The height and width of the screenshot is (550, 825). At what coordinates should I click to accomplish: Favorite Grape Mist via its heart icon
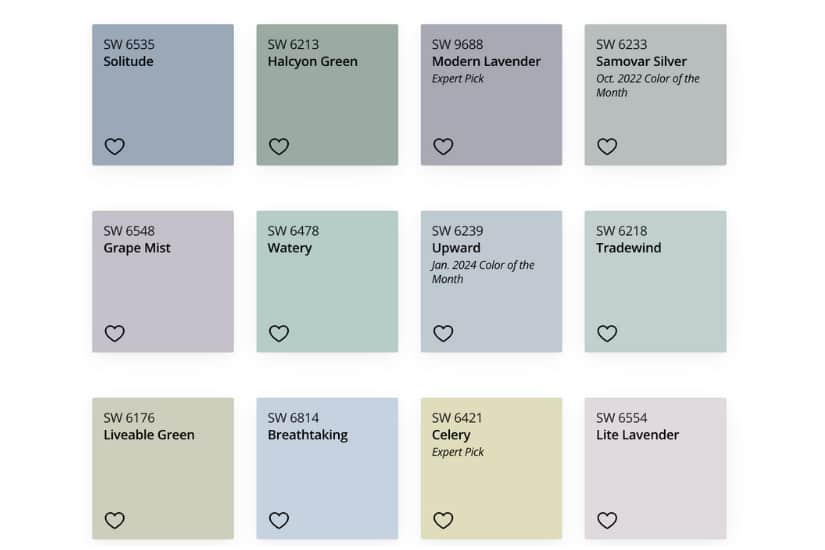click(115, 334)
